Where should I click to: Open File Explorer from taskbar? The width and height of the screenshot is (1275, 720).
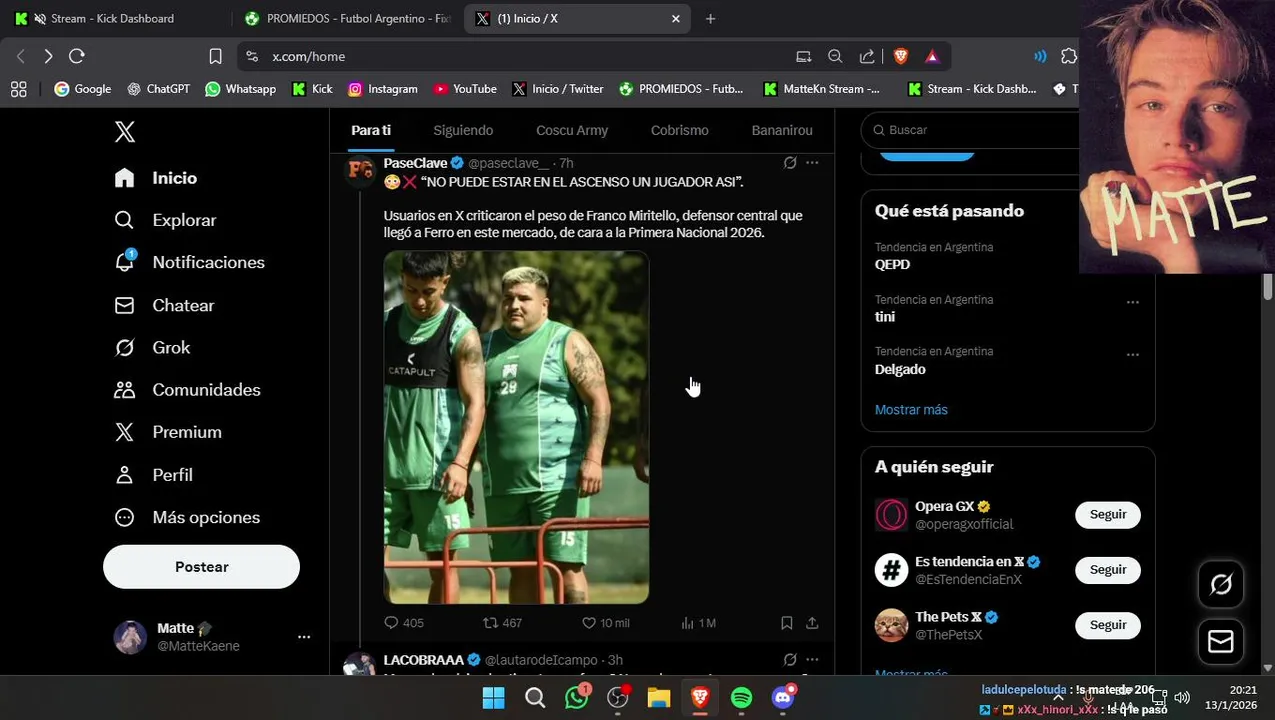(659, 698)
